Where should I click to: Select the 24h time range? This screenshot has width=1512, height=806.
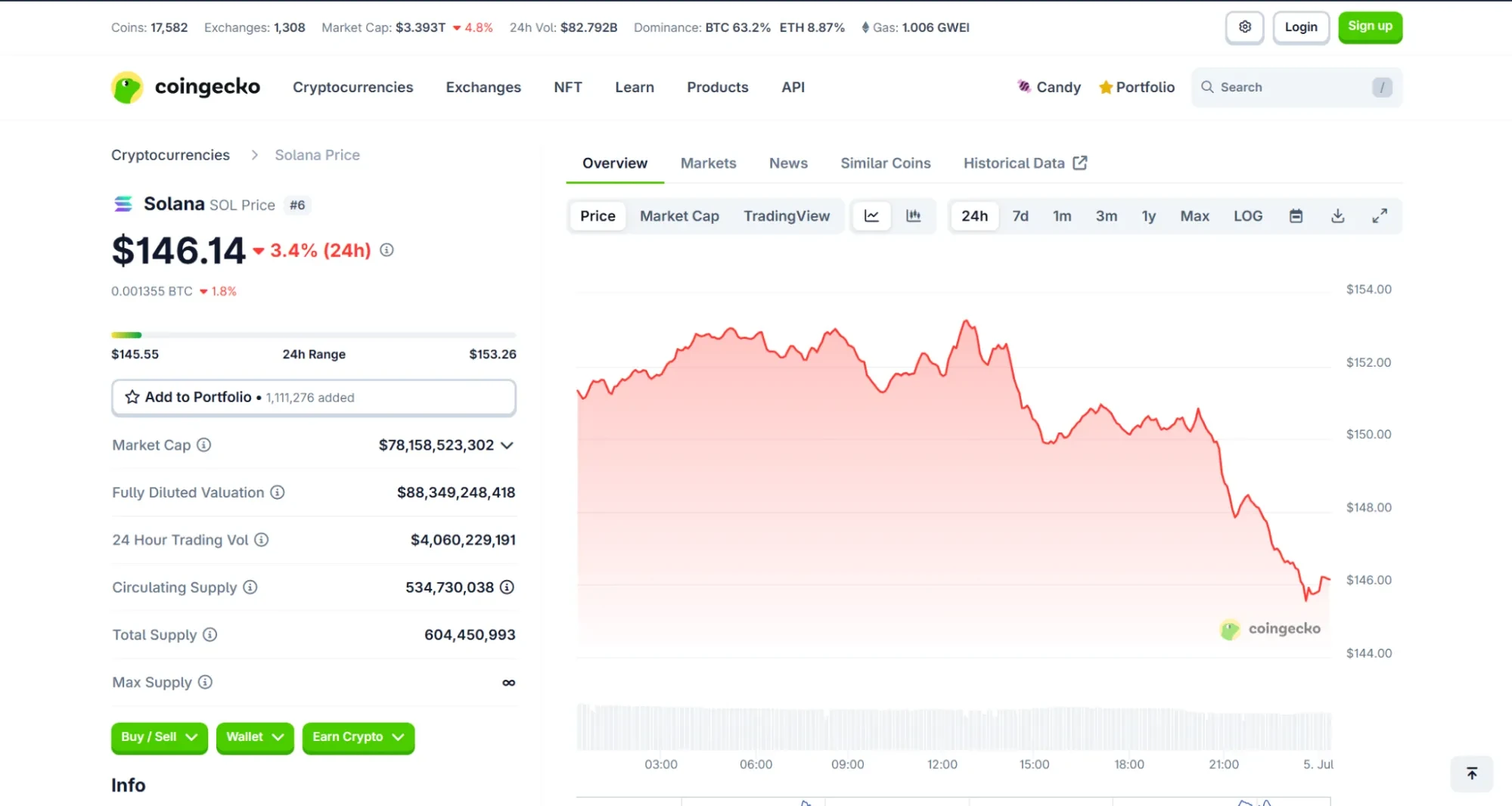tap(974, 216)
